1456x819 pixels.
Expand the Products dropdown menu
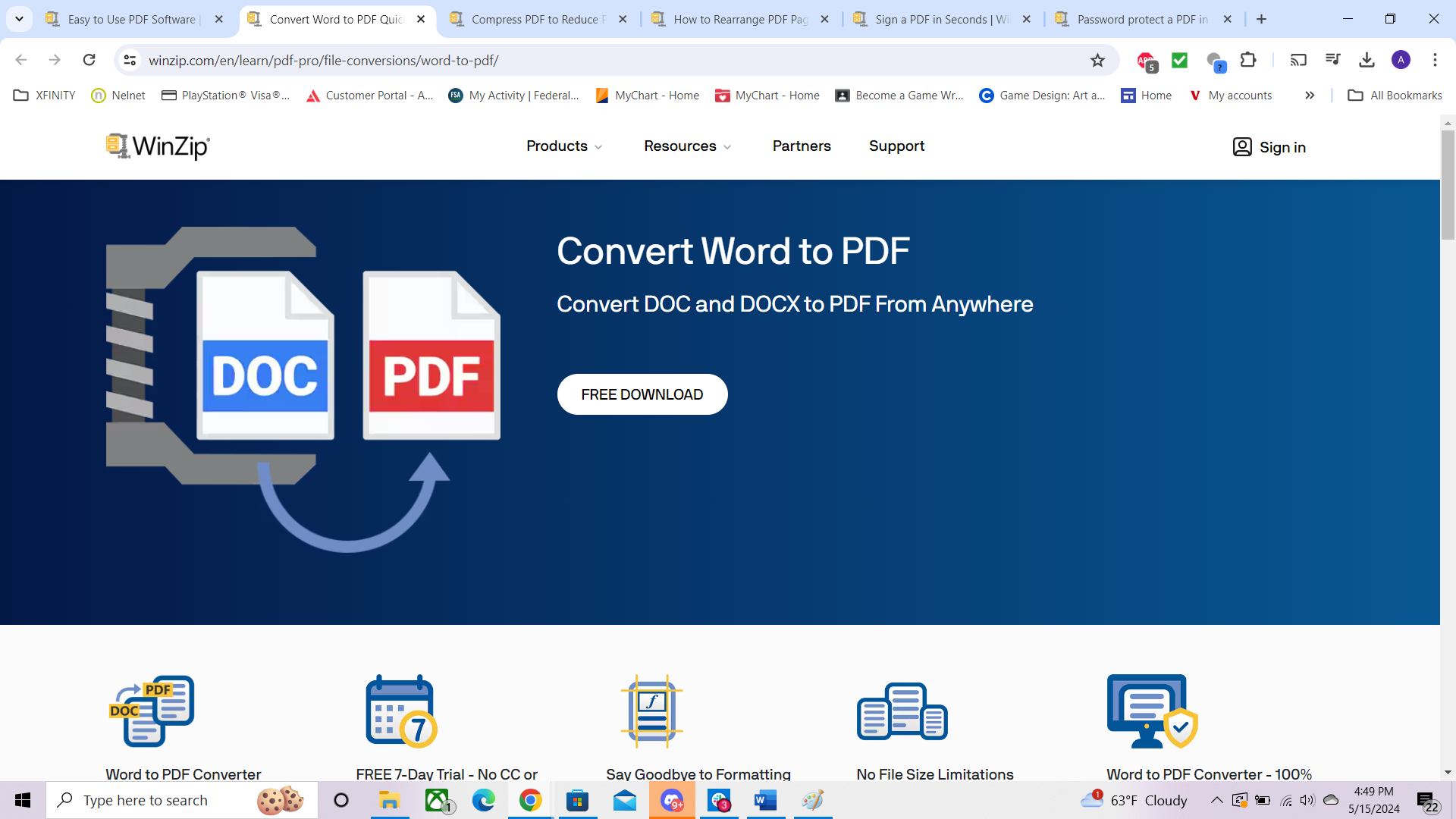point(564,146)
